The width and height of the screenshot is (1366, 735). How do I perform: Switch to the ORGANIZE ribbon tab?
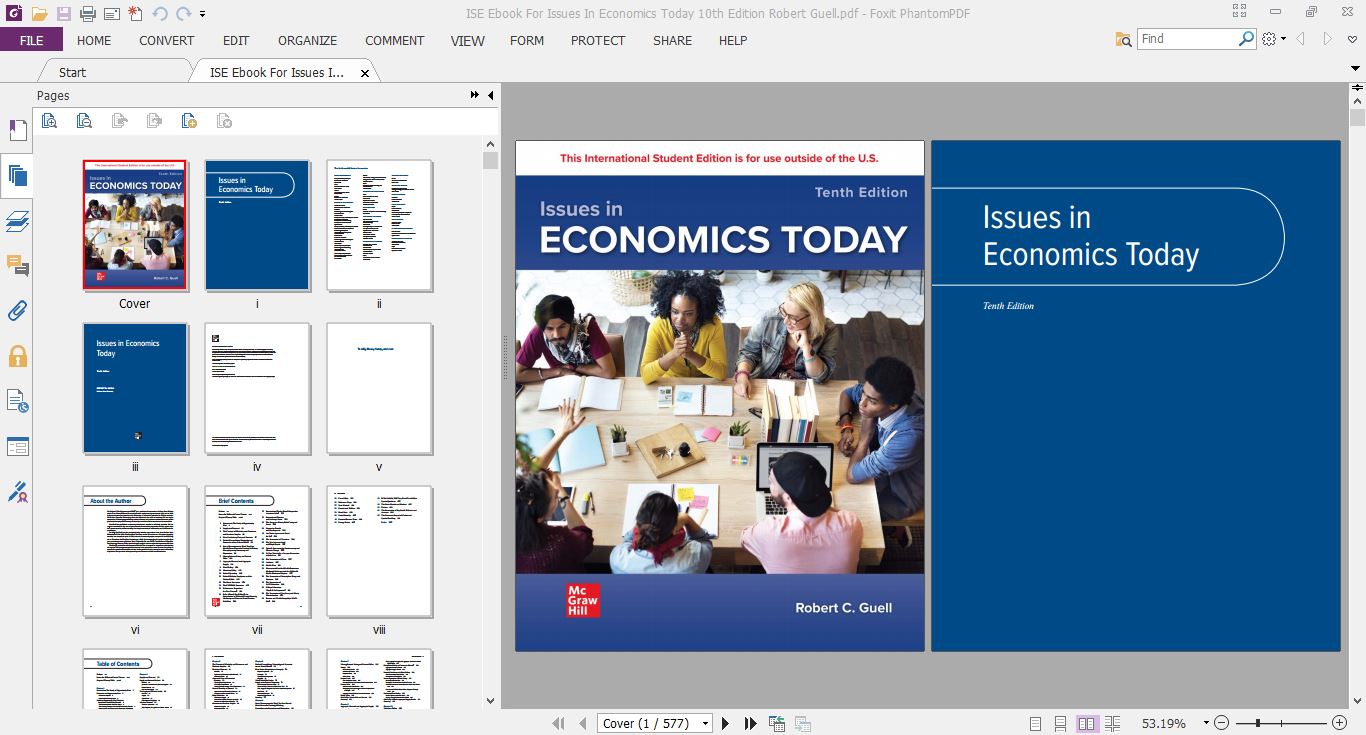307,41
